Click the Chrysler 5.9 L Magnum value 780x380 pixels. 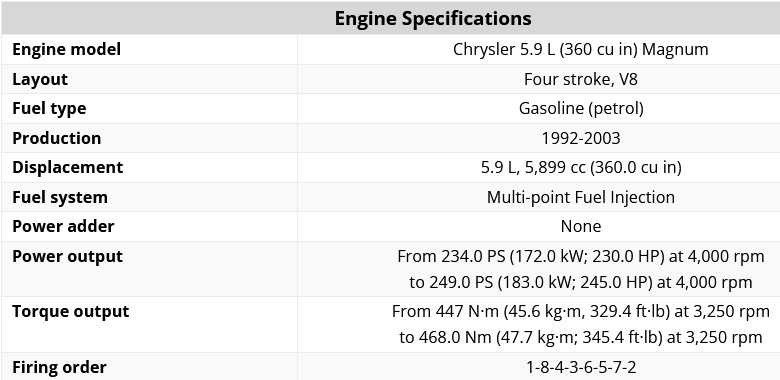pyautogui.click(x=581, y=49)
